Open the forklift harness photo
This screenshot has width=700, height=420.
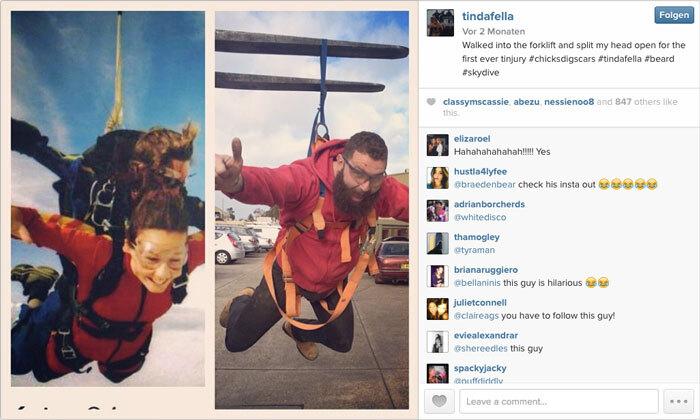point(312,210)
